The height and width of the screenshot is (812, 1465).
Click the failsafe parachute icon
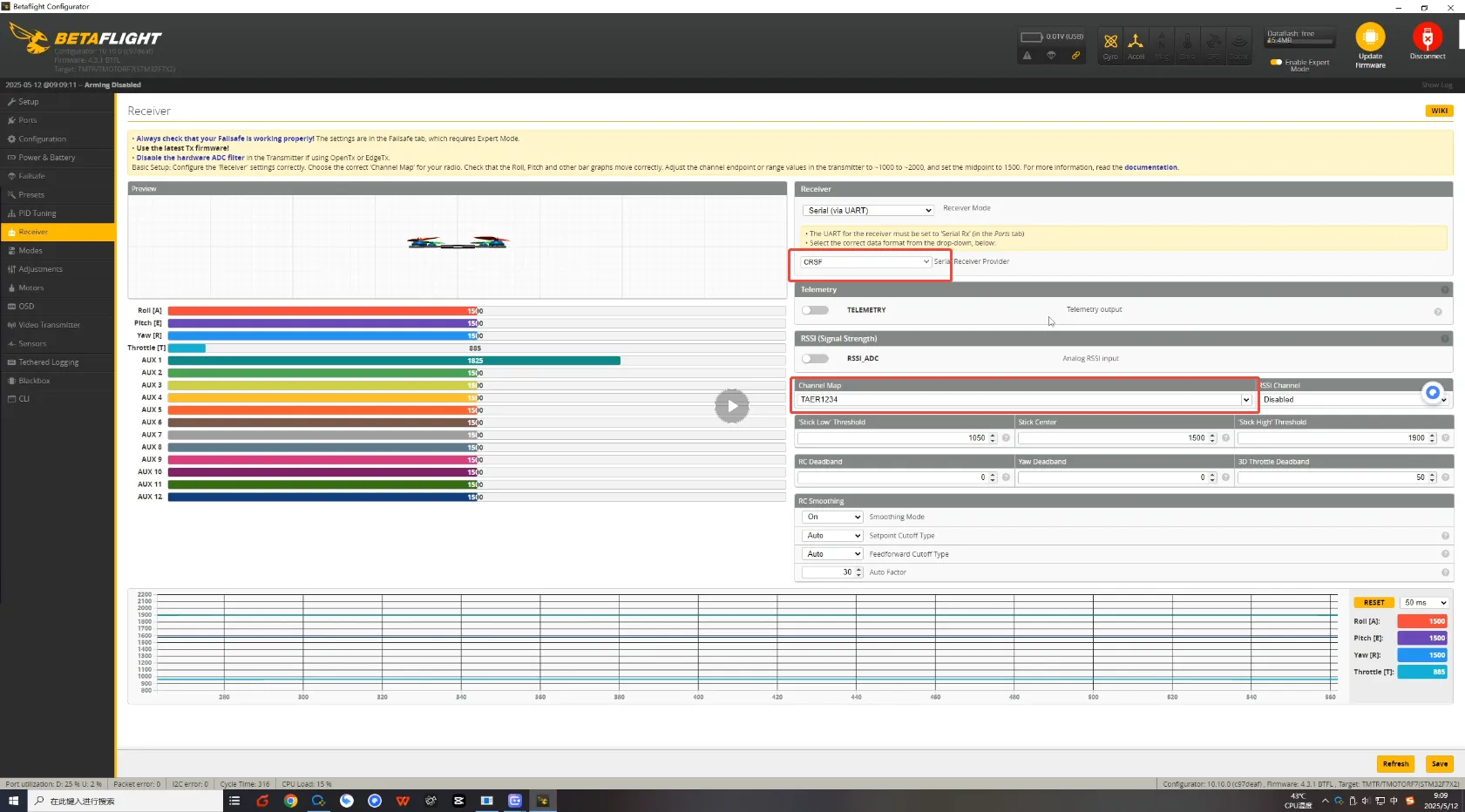click(1052, 56)
